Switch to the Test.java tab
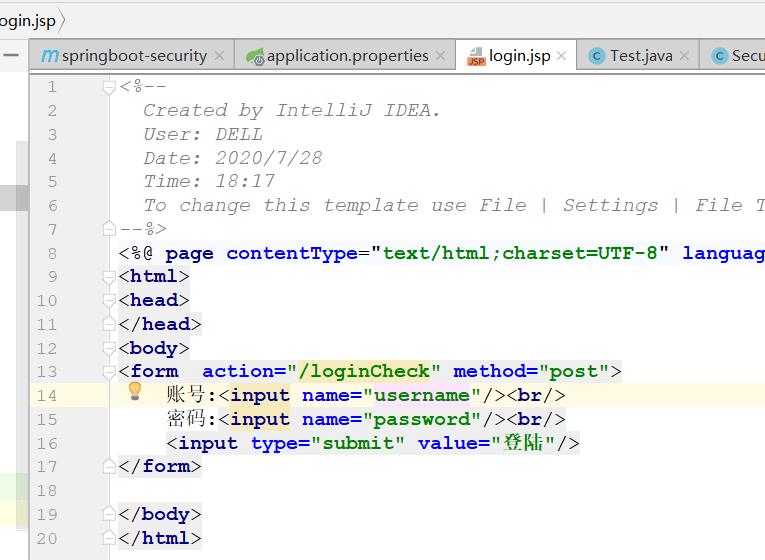The width and height of the screenshot is (765, 560). 641,56
